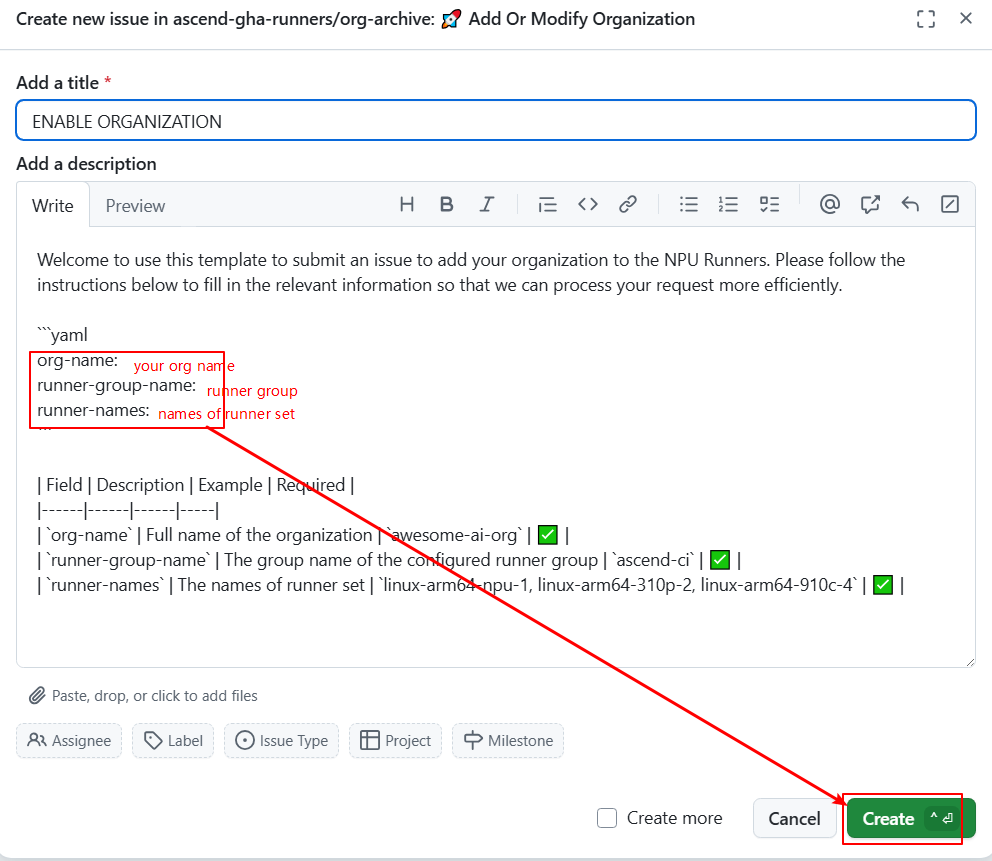Insert code formatting with angle brackets icon
Screen dimensions: 992x861
588,204
